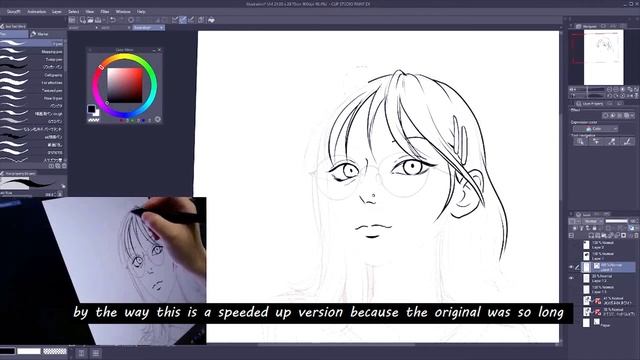
Task: Click the Navigator flip horizontal icon
Action: (630, 96)
